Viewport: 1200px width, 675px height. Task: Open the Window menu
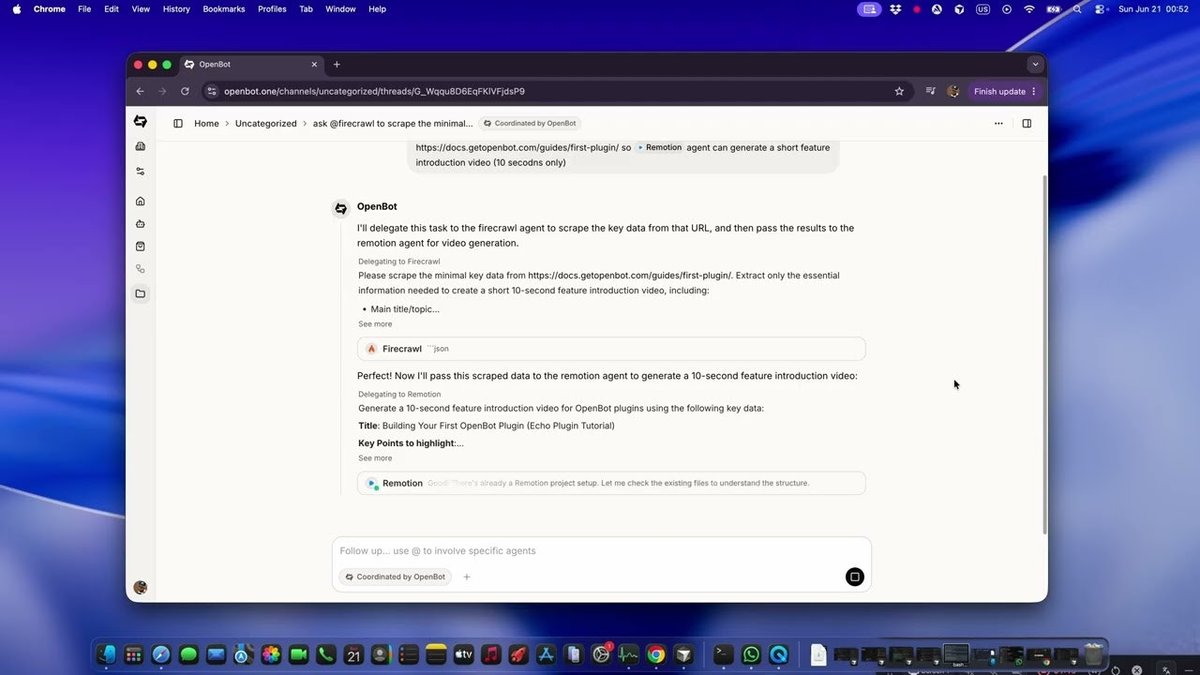click(x=340, y=9)
